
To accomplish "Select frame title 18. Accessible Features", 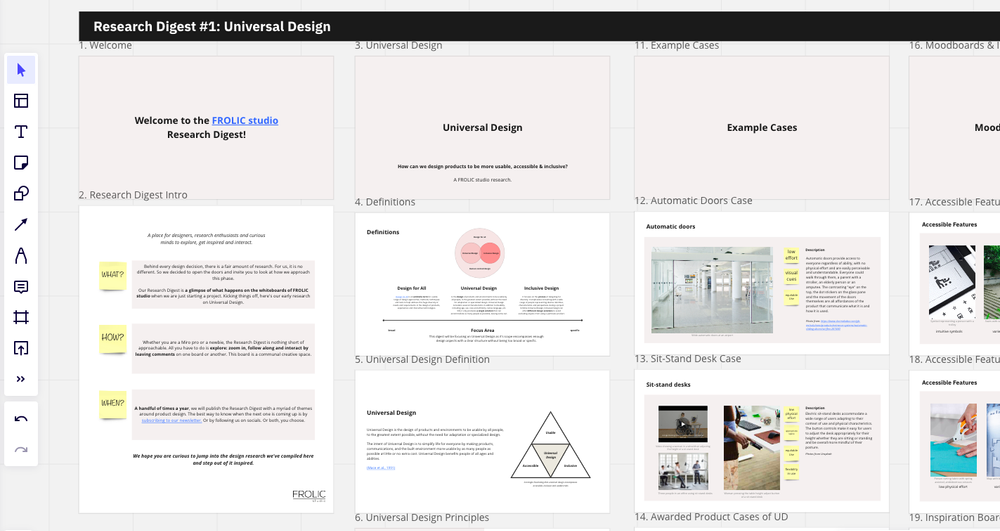I will [954, 360].
